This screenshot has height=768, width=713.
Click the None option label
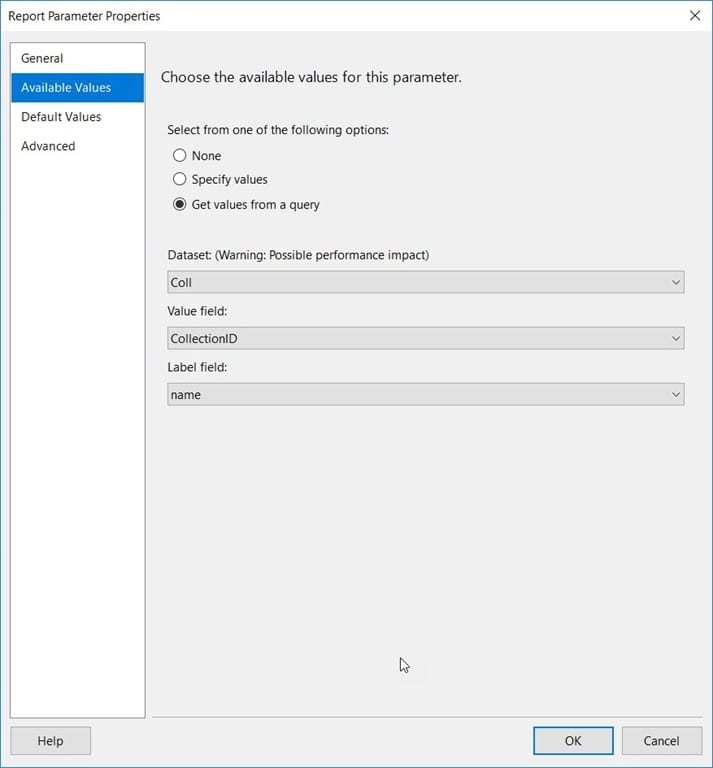click(206, 156)
